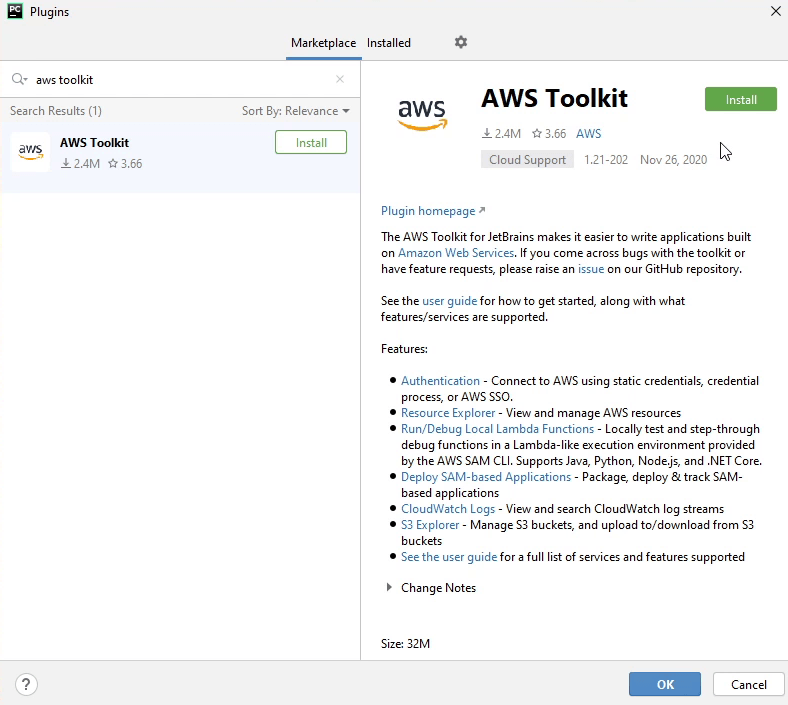The width and height of the screenshot is (788, 705).
Task: Click the AWS vendor link
Action: coord(588,134)
